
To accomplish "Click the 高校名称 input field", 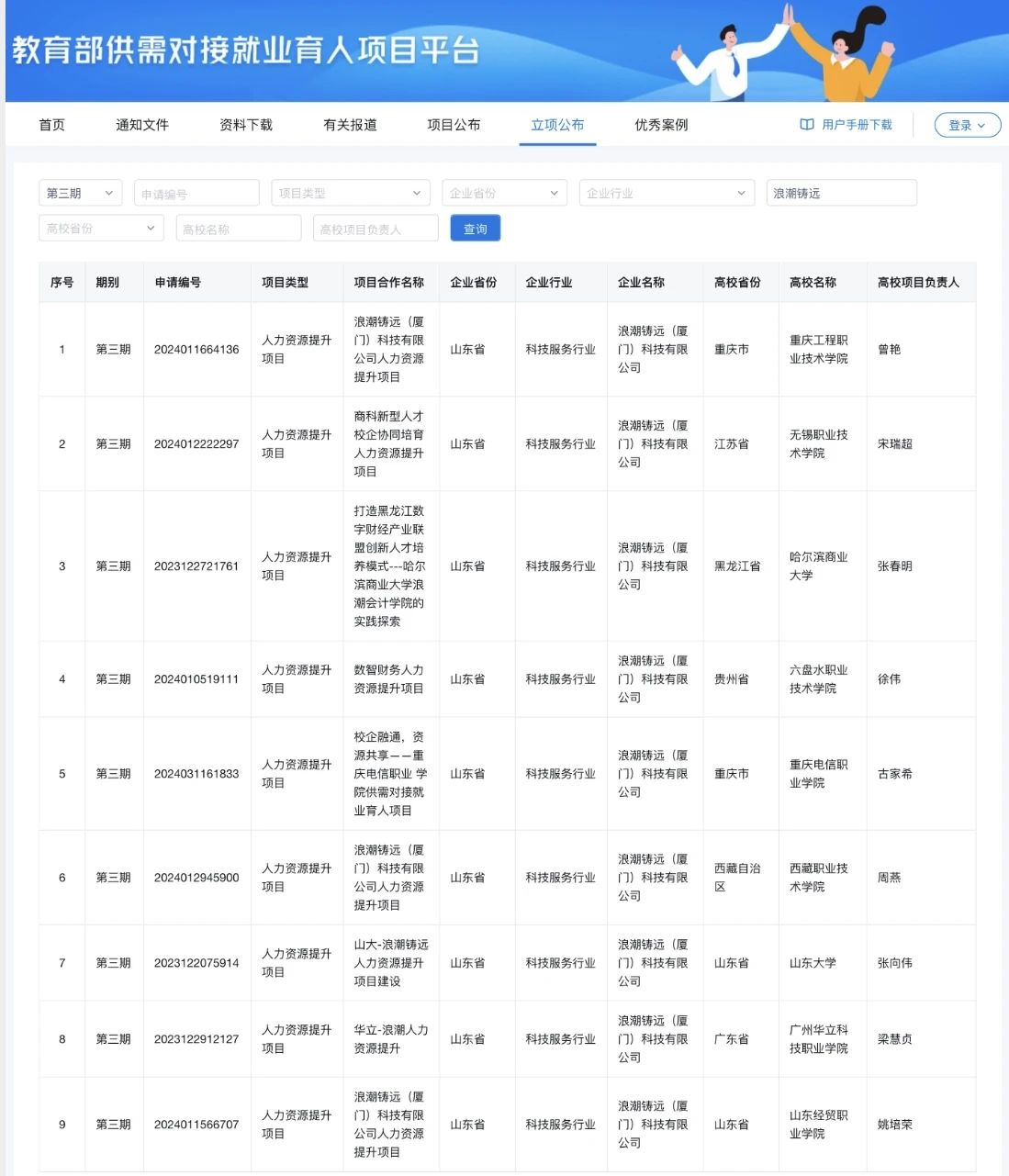I will [238, 229].
